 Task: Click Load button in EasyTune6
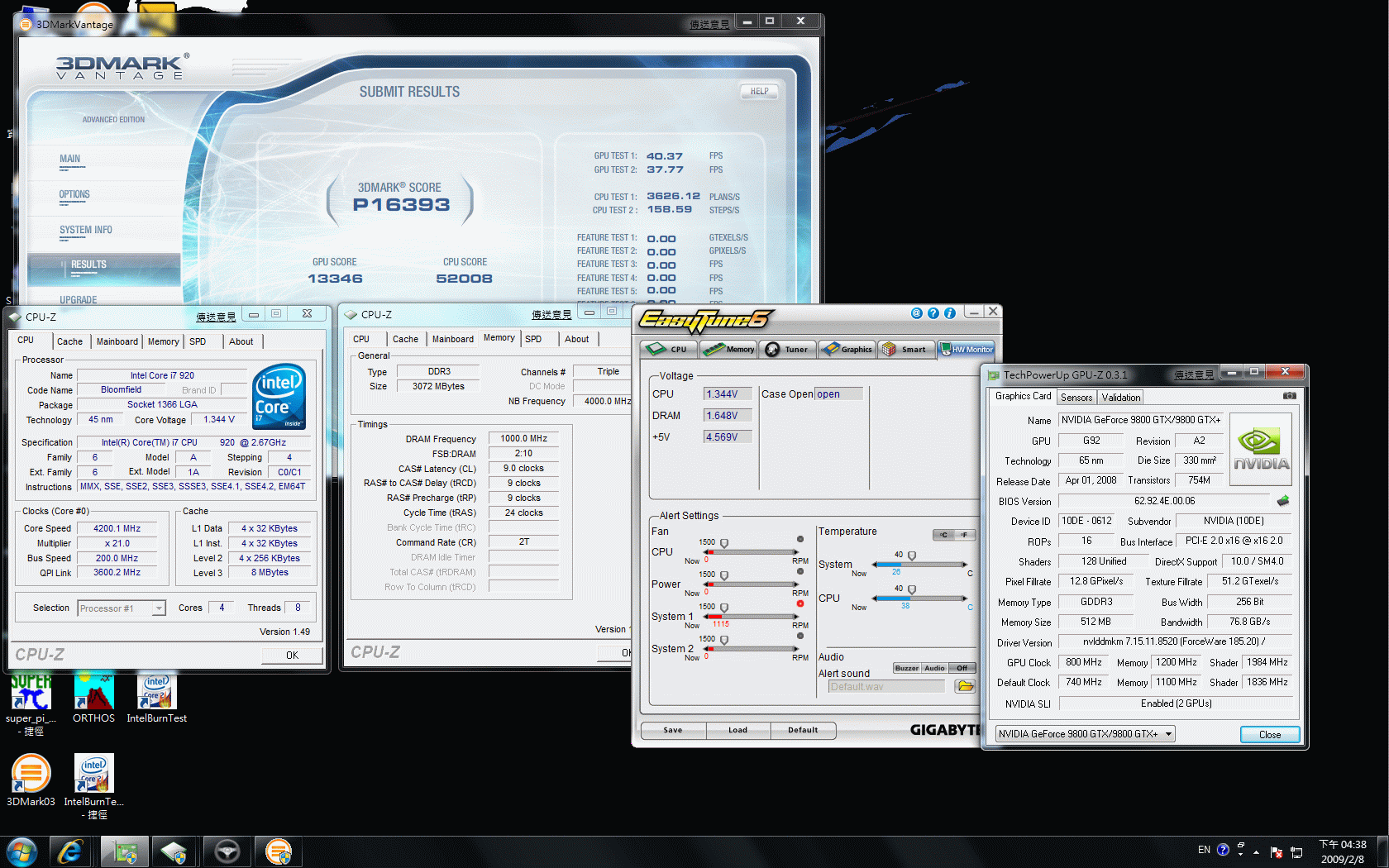(x=737, y=730)
